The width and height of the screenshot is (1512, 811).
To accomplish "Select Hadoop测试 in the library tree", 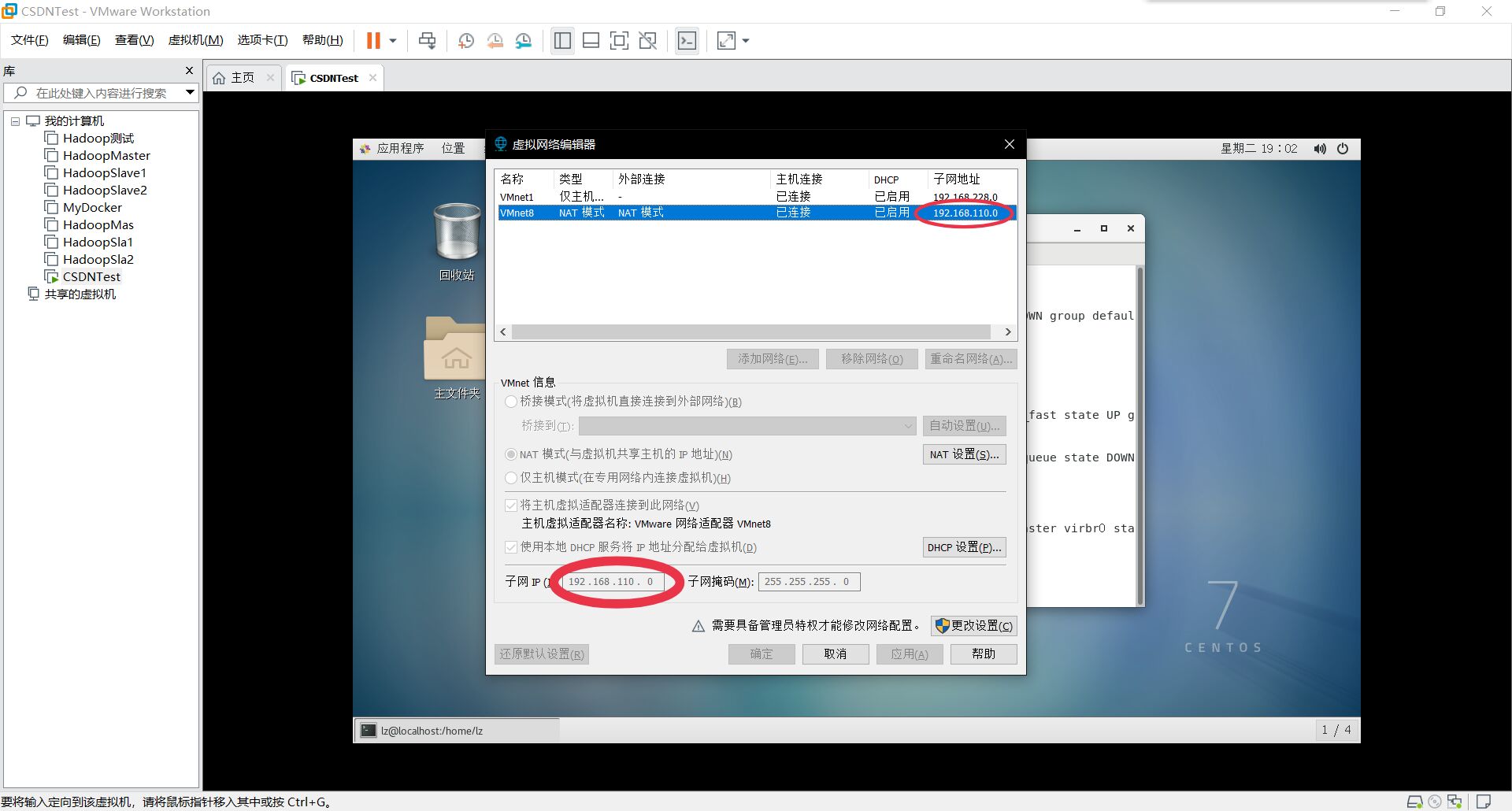I will click(98, 139).
